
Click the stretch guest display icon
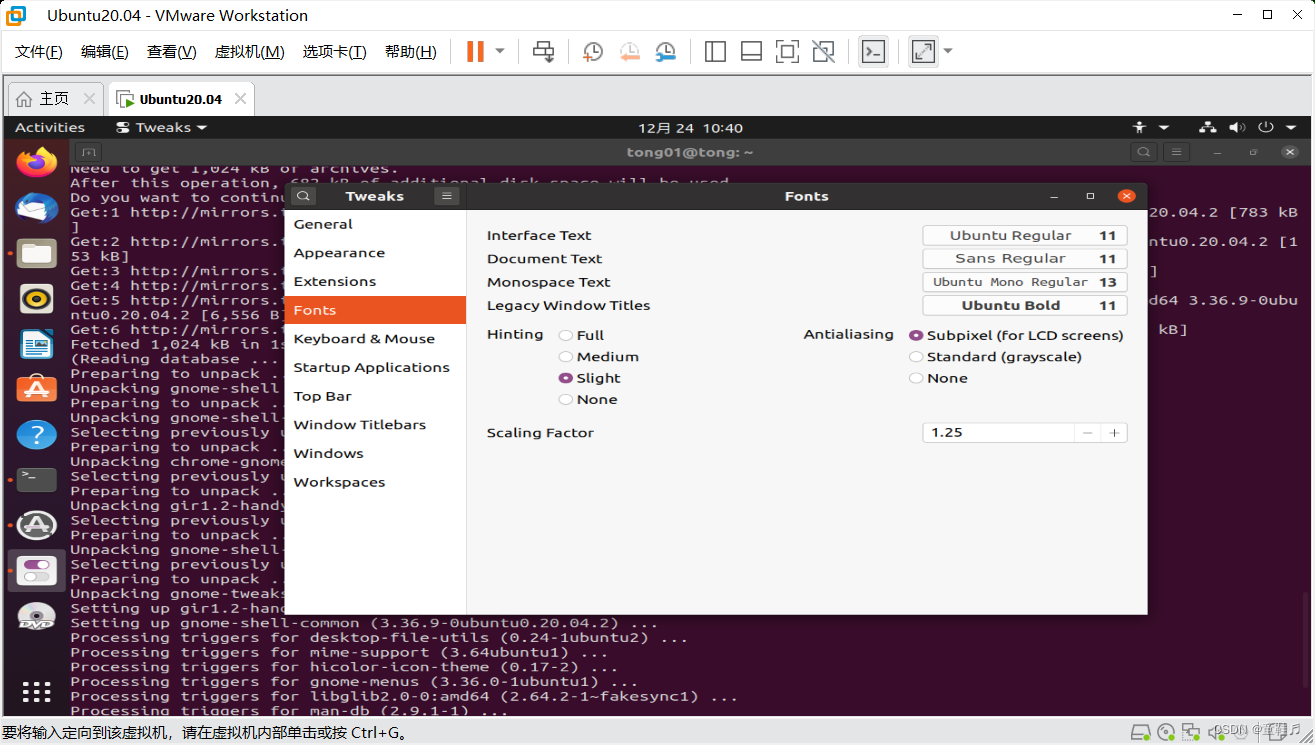pyautogui.click(x=923, y=51)
